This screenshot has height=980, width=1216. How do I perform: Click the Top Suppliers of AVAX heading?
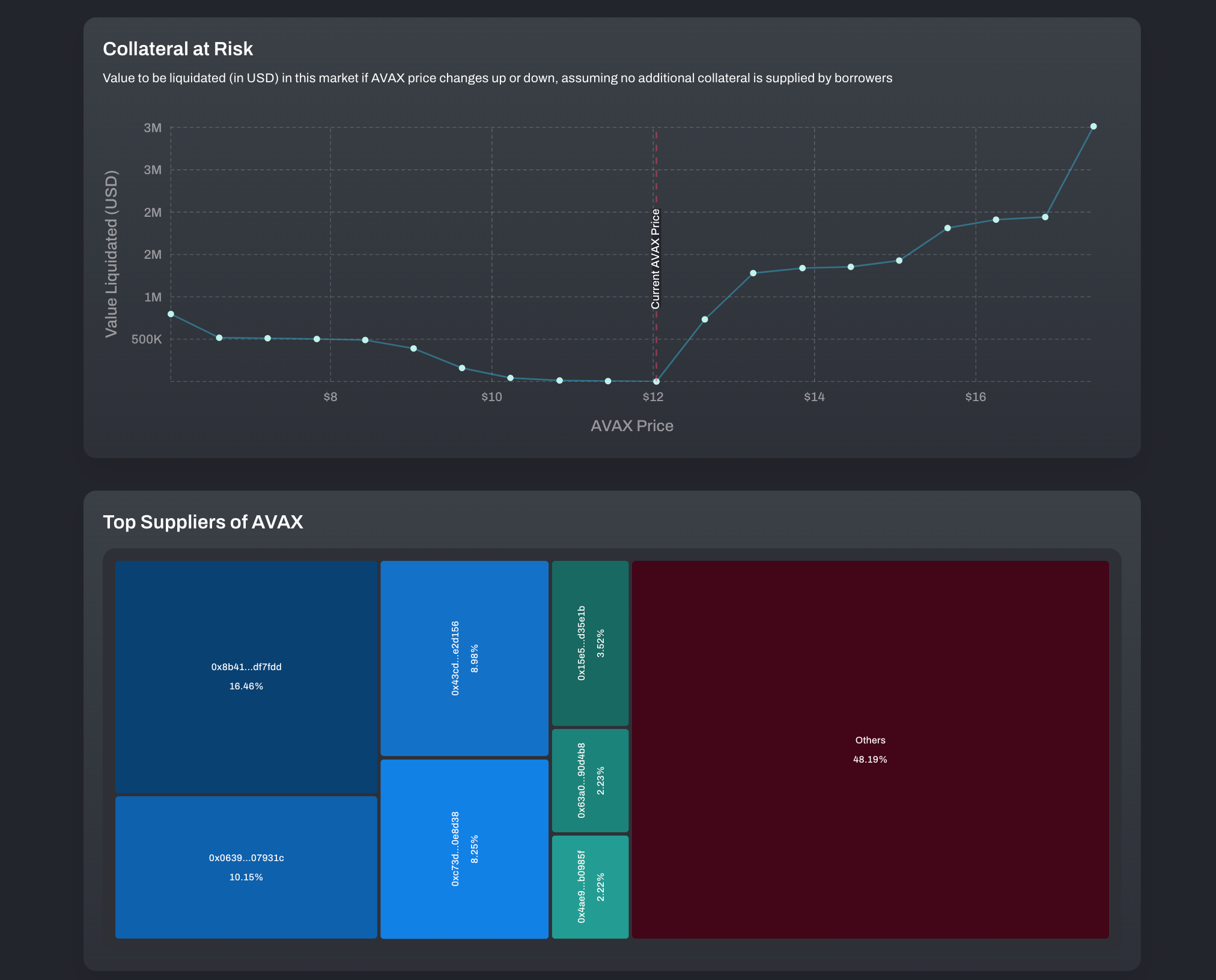tap(203, 522)
